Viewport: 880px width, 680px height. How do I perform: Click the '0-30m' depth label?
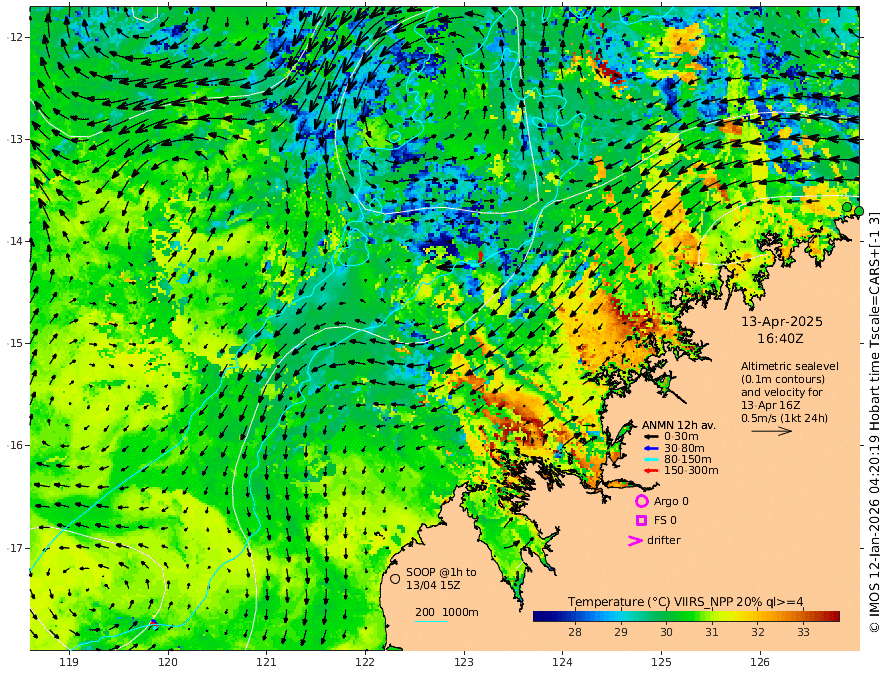[x=681, y=437]
